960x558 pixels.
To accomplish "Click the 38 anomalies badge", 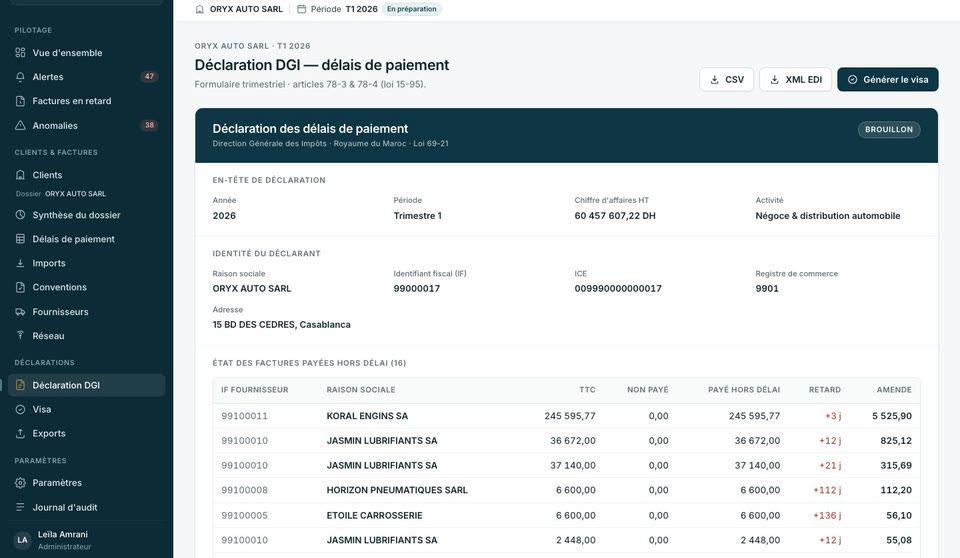I will pyautogui.click(x=149, y=126).
